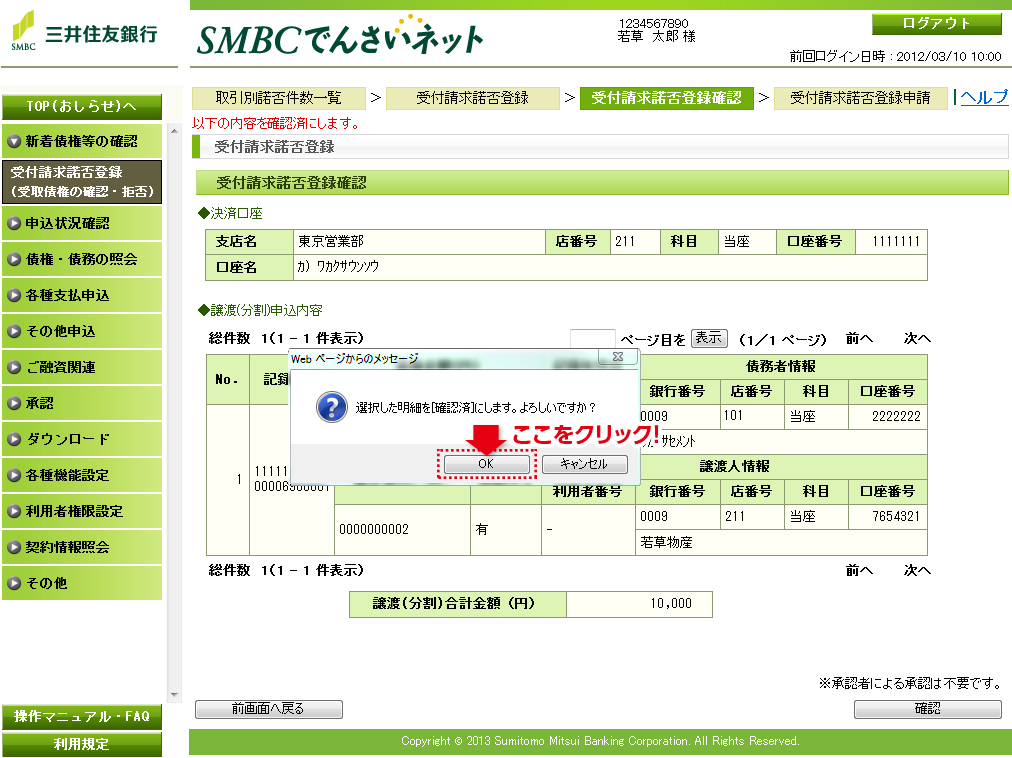The width and height of the screenshot is (1012, 758).
Task: Click 東京営業部 branch name cell
Action: pyautogui.click(x=420, y=241)
